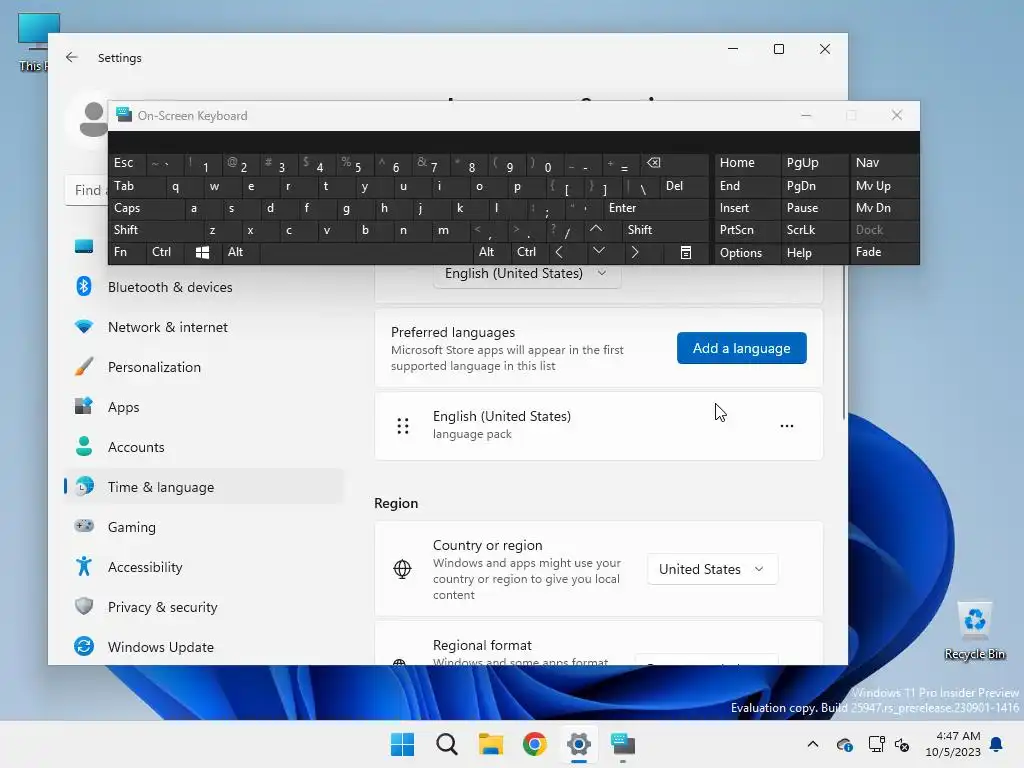Open Accessibility settings

204,567
